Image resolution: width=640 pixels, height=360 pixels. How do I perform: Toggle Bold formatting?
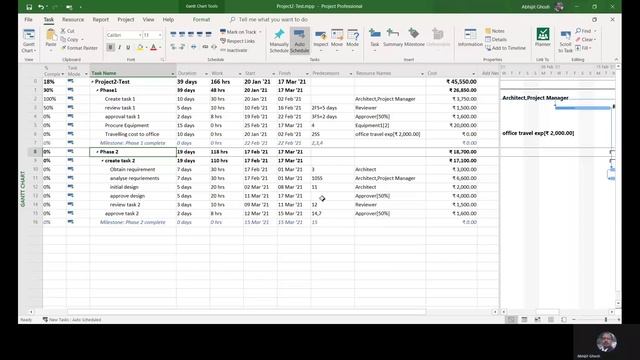point(110,48)
